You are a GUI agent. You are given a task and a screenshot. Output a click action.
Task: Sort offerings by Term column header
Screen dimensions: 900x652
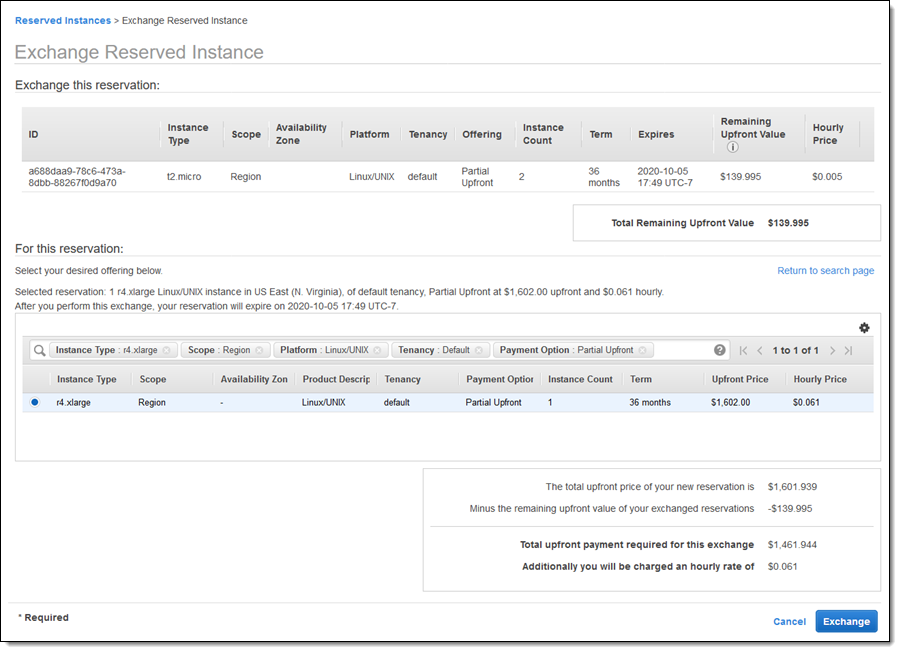point(640,379)
